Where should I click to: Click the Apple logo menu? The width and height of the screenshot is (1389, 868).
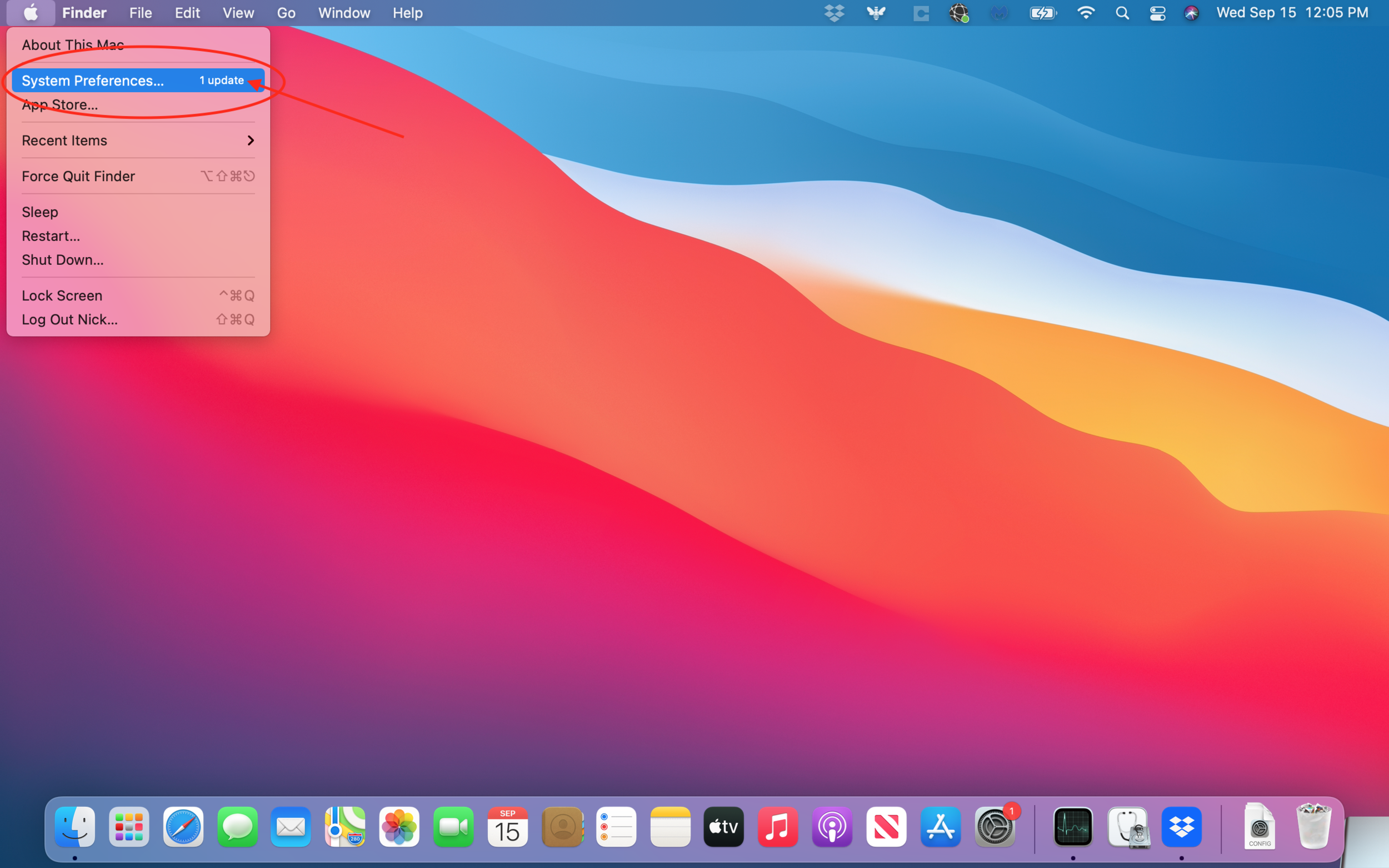coord(31,13)
